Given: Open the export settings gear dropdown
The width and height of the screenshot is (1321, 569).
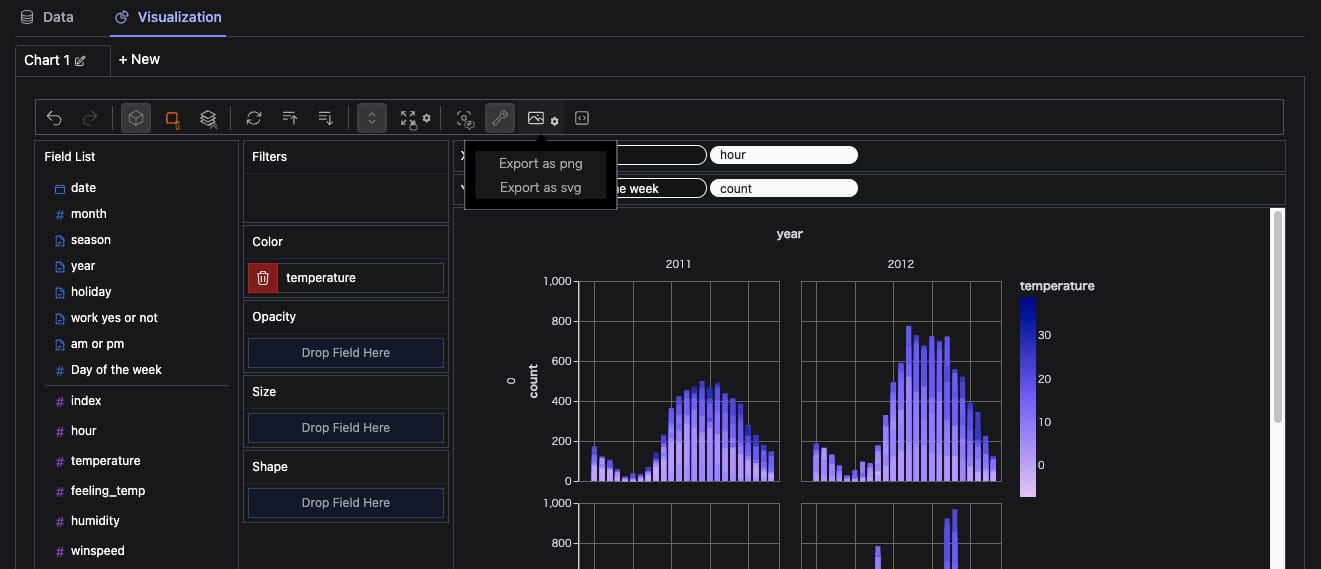Looking at the screenshot, I should tap(555, 121).
